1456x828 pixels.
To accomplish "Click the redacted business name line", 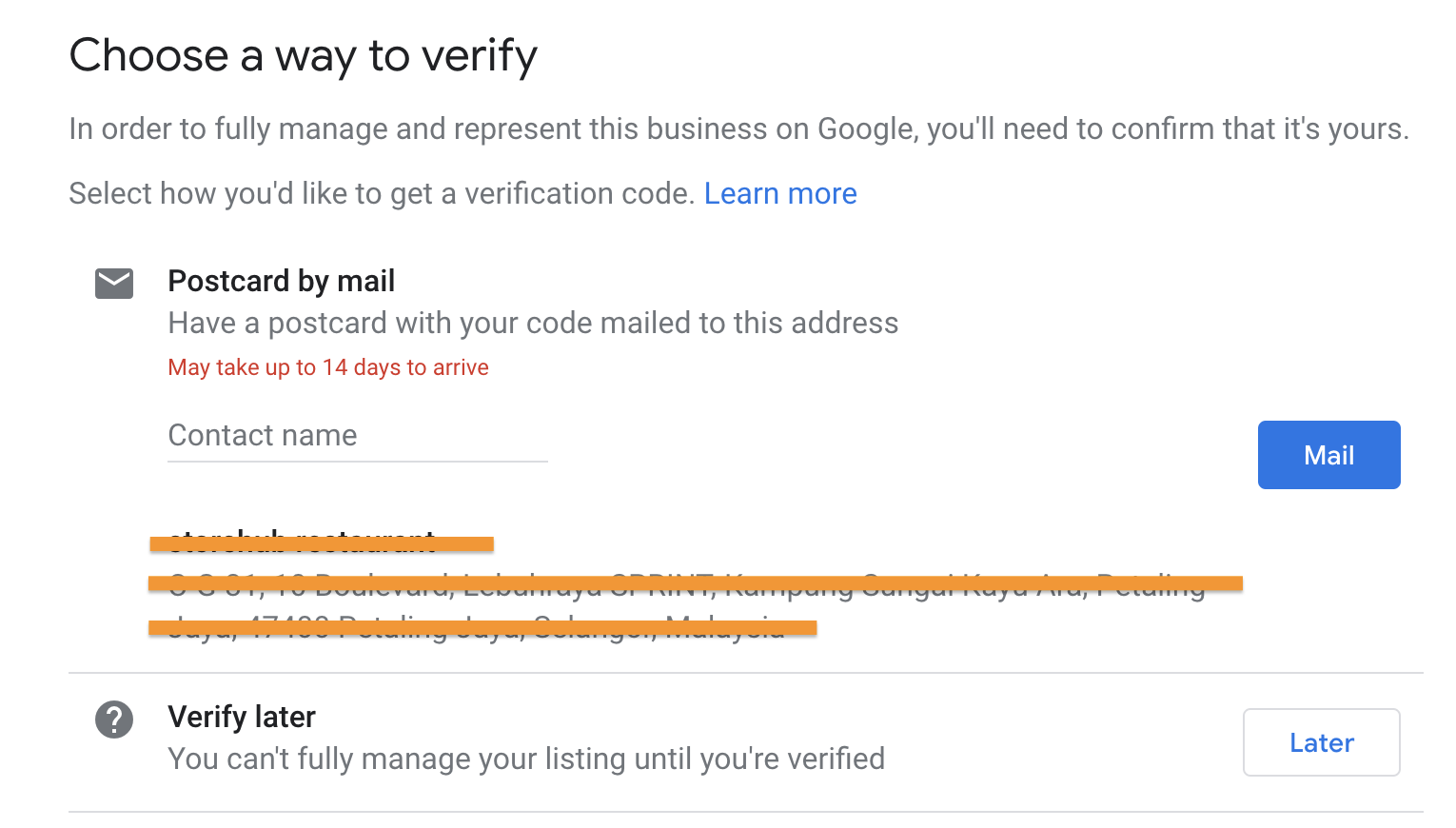I will tap(322, 543).
